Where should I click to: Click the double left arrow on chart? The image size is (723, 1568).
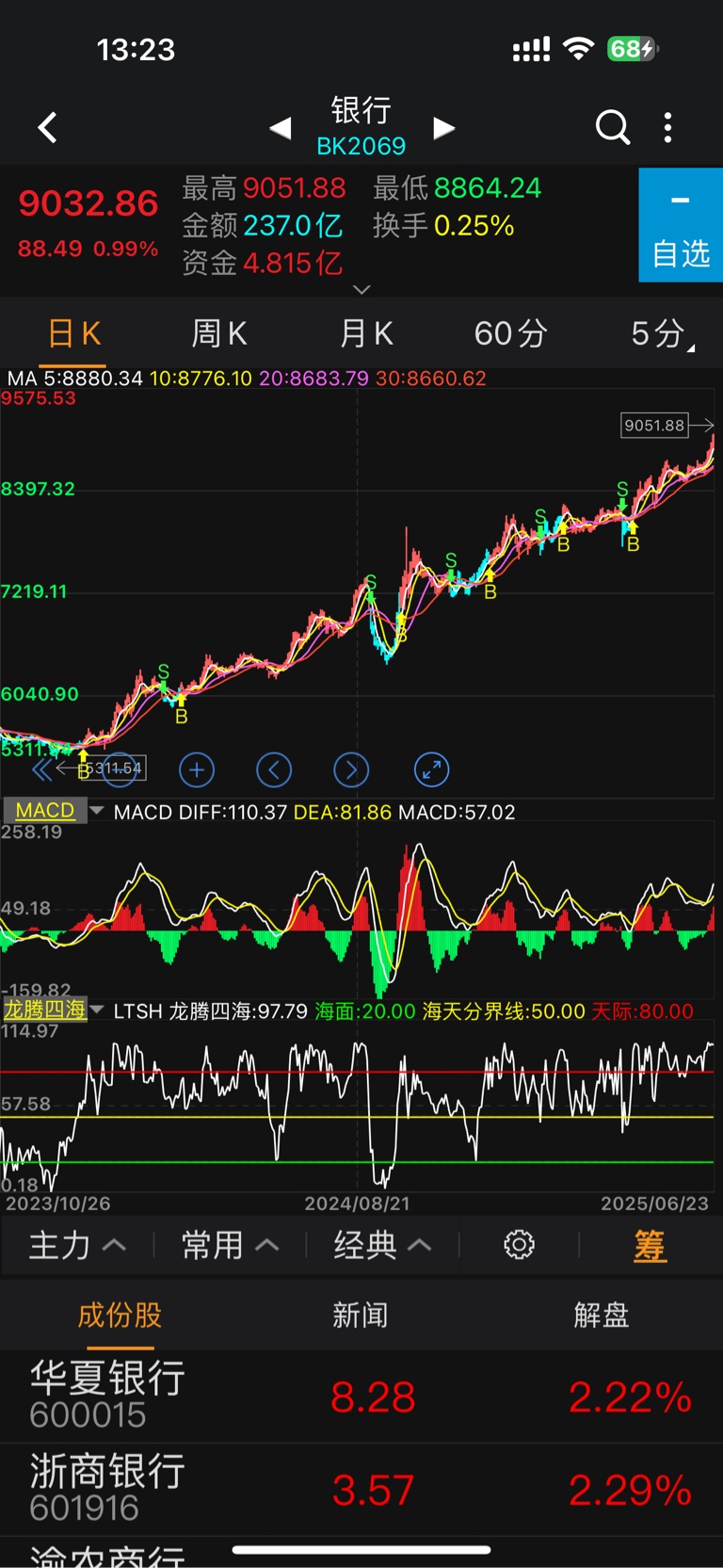[x=41, y=770]
